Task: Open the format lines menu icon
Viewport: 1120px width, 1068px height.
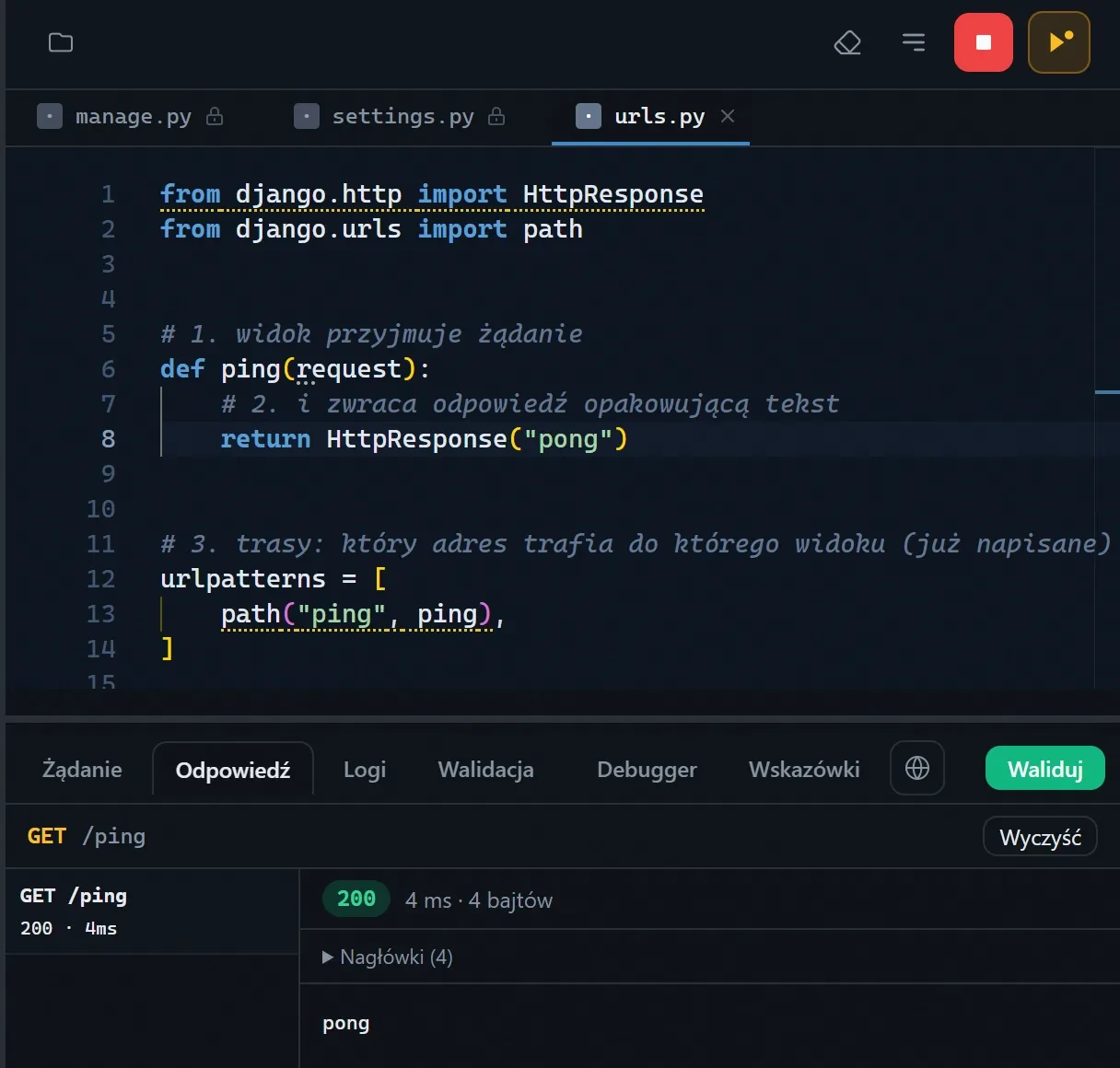Action: [914, 42]
